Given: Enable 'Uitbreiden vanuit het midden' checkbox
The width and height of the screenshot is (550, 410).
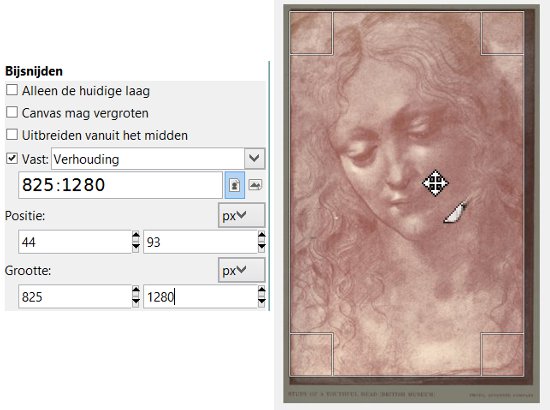Looking at the screenshot, I should pyautogui.click(x=12, y=134).
